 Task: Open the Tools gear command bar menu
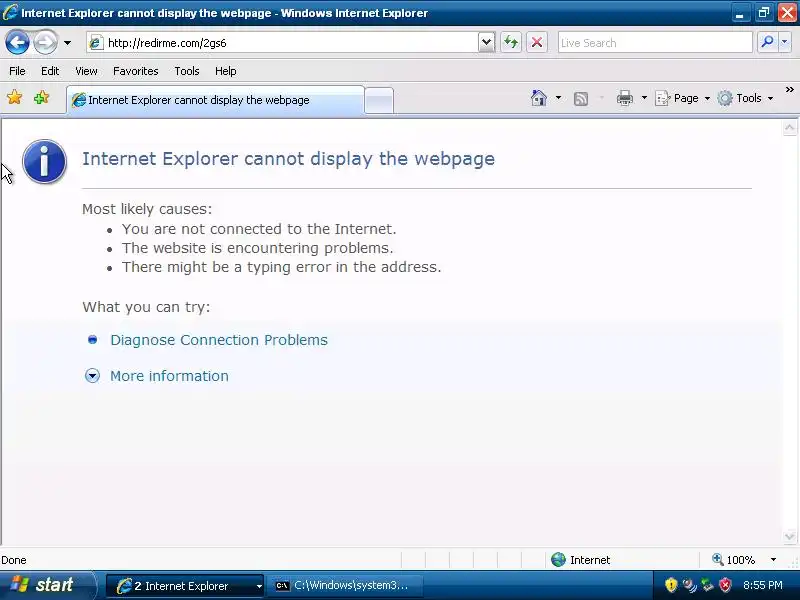click(x=745, y=98)
